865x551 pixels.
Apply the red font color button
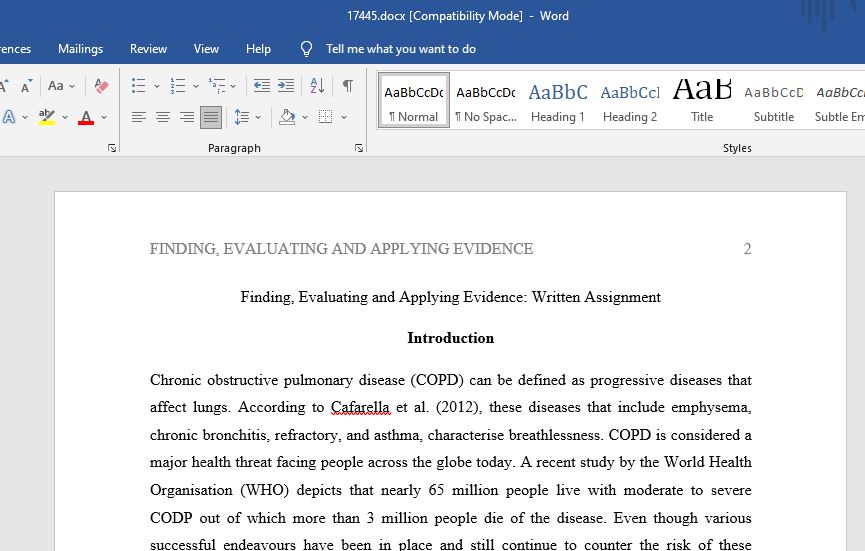click(86, 117)
